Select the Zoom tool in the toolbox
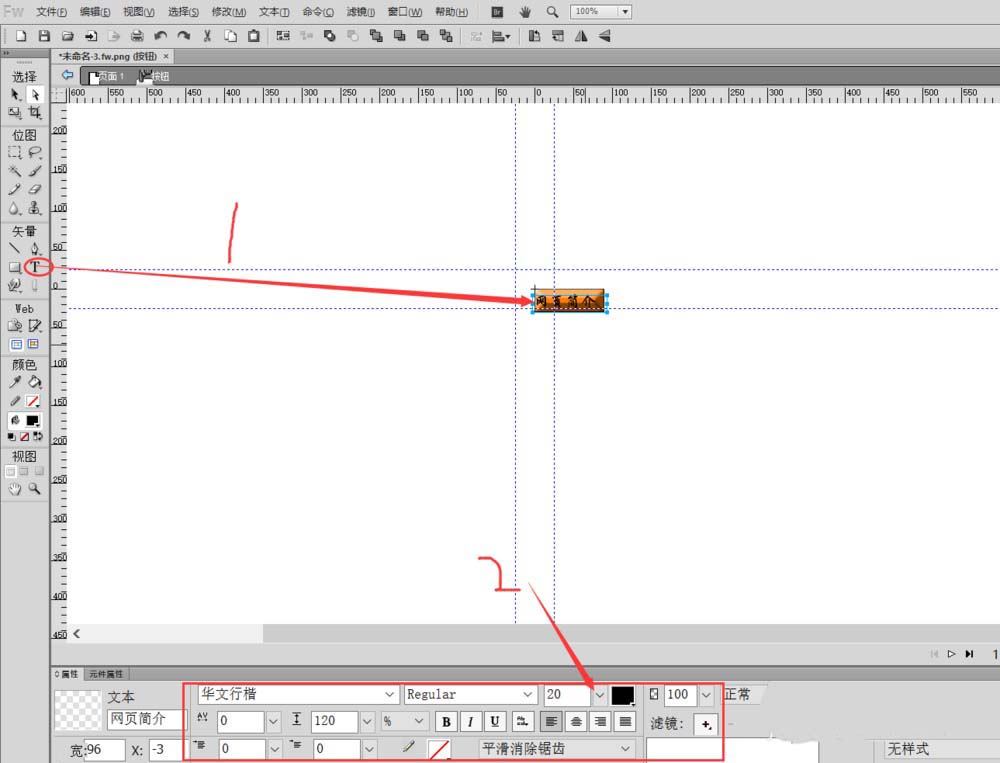The image size is (1000, 763). [x=35, y=489]
